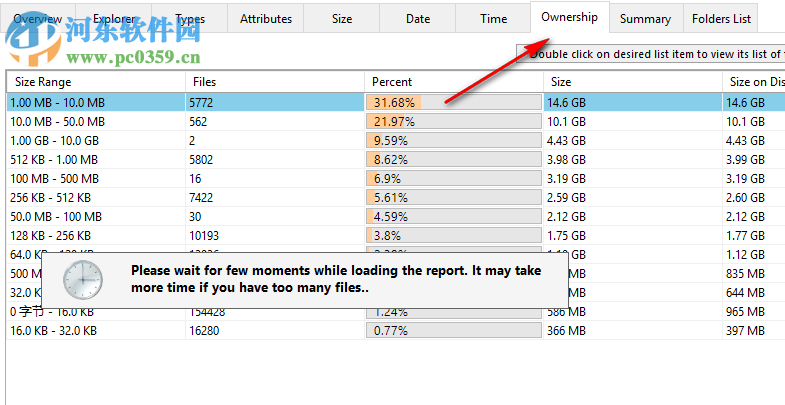Image resolution: width=785 pixels, height=405 pixels.
Task: Select the 1.00 GB - 10.0 GB row
Action: point(396,141)
